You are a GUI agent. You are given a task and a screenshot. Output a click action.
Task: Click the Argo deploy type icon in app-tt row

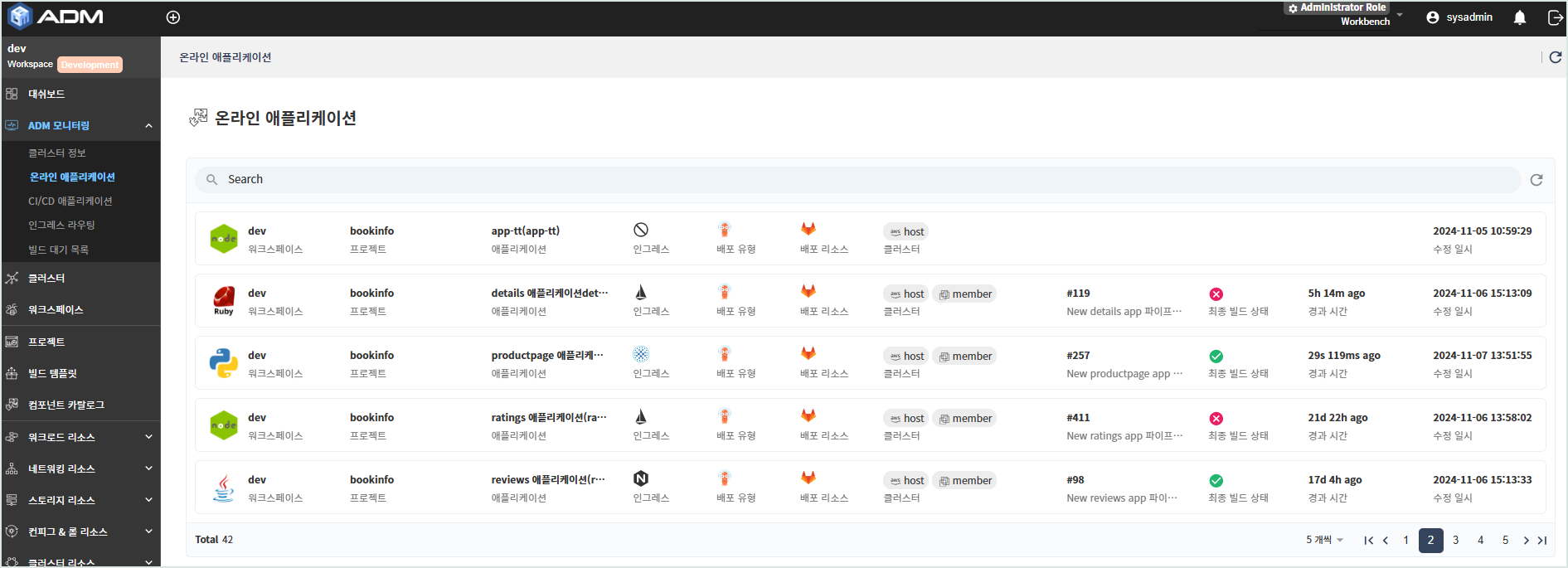click(725, 230)
